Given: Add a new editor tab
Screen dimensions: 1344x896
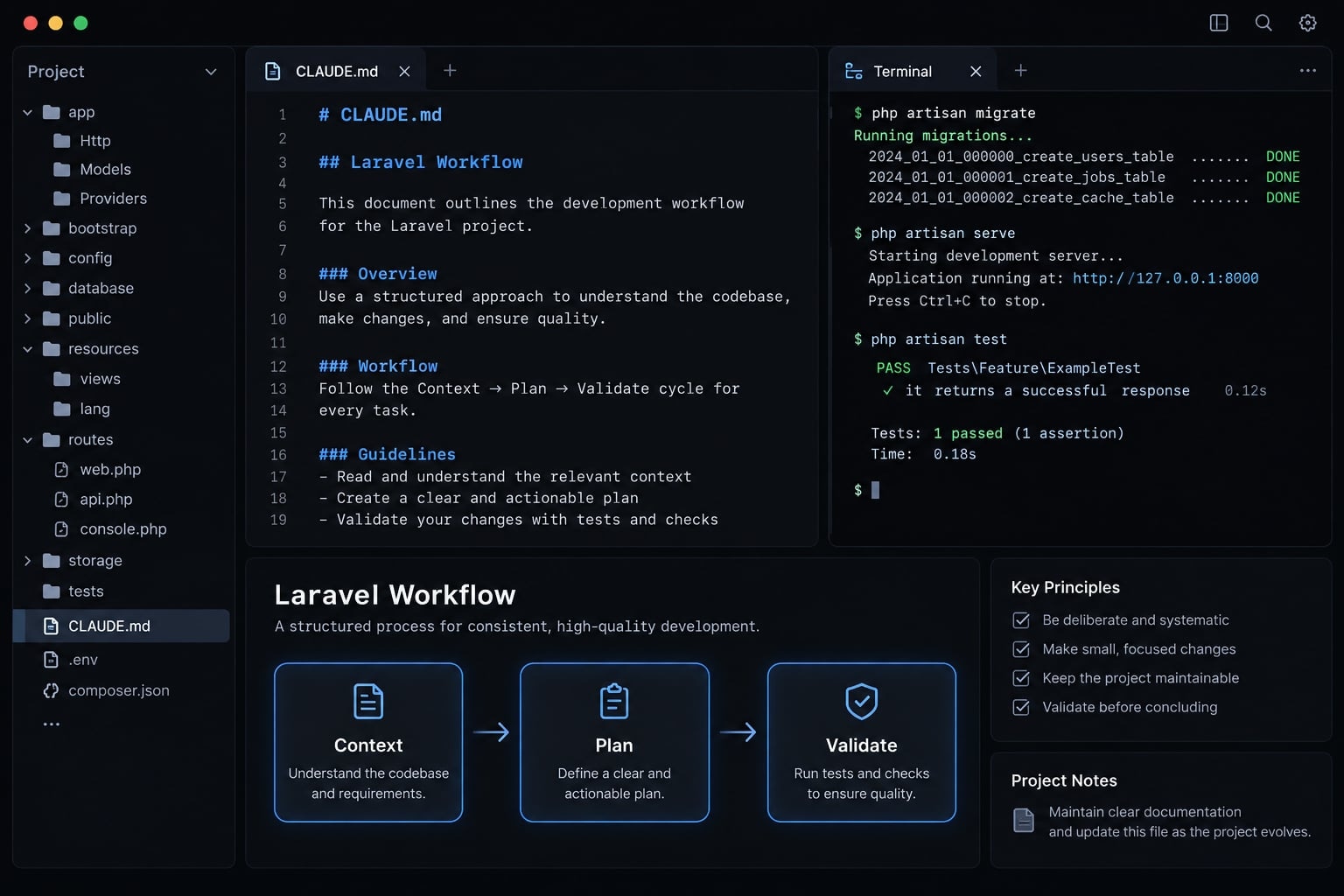Looking at the screenshot, I should tap(450, 70).
